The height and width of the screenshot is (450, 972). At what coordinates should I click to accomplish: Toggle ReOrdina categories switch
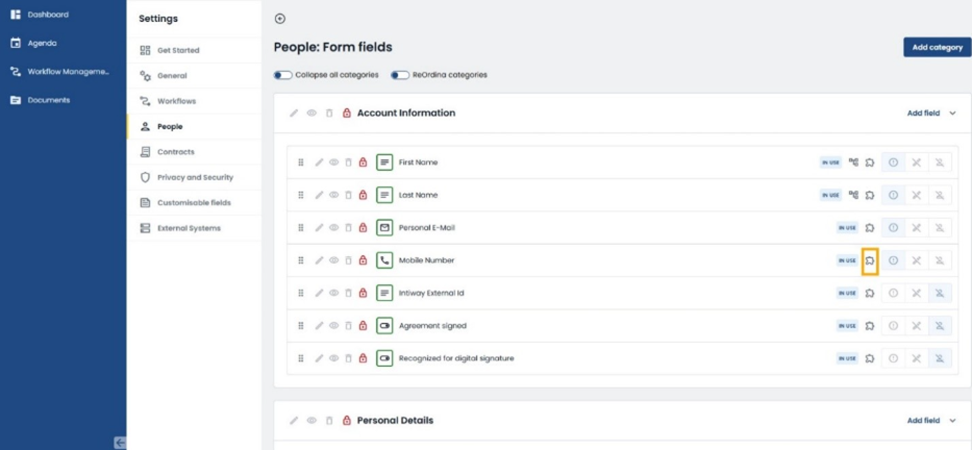[x=400, y=75]
